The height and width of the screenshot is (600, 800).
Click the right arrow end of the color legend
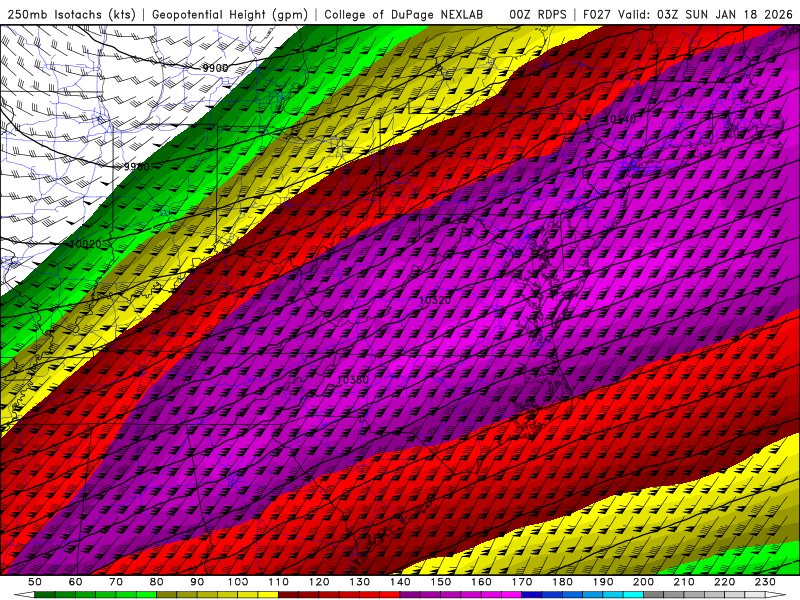776,595
